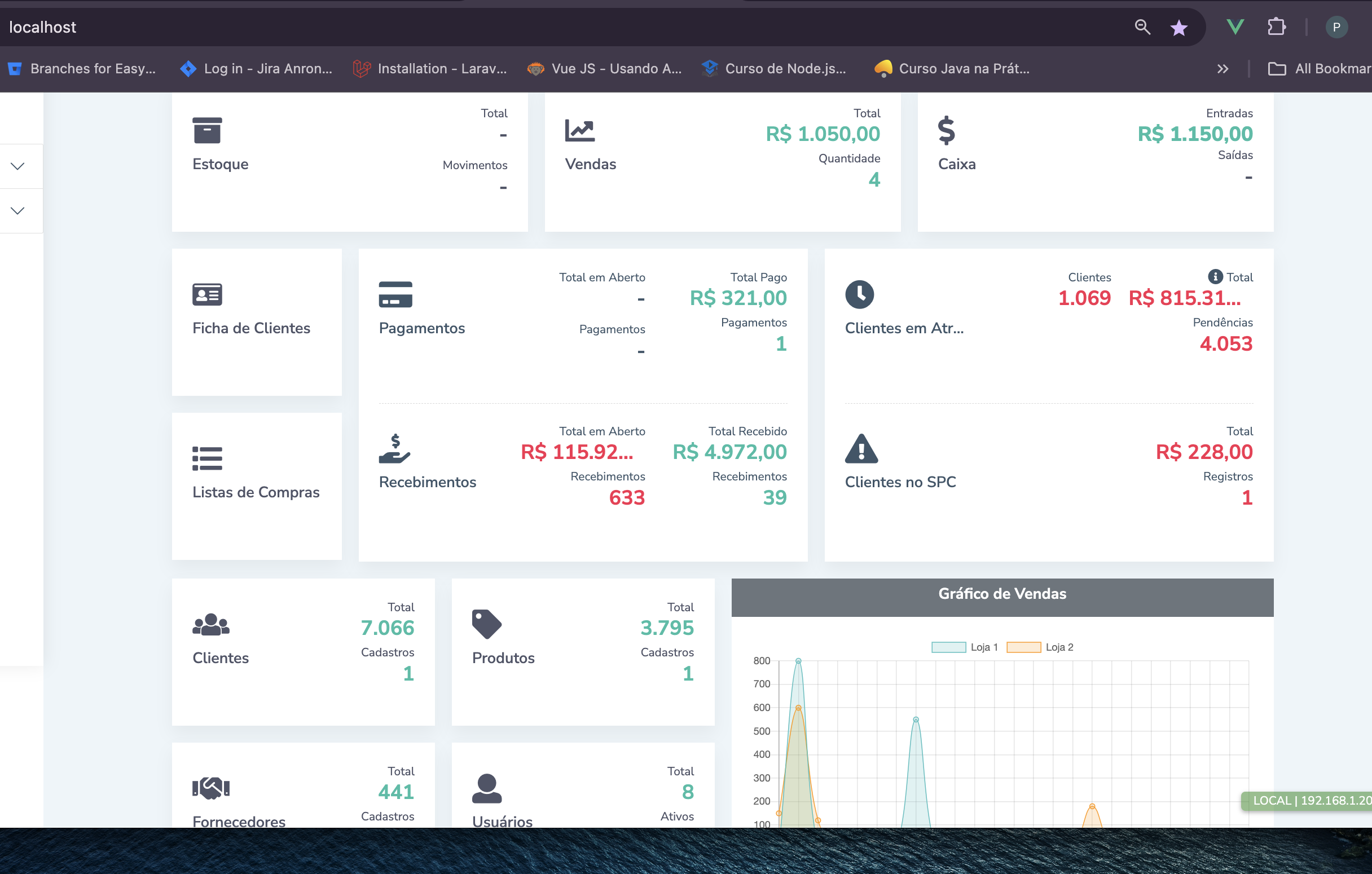Screen dimensions: 1372x874
Task: Click the Fornecedores handshake icon
Action: tap(211, 788)
